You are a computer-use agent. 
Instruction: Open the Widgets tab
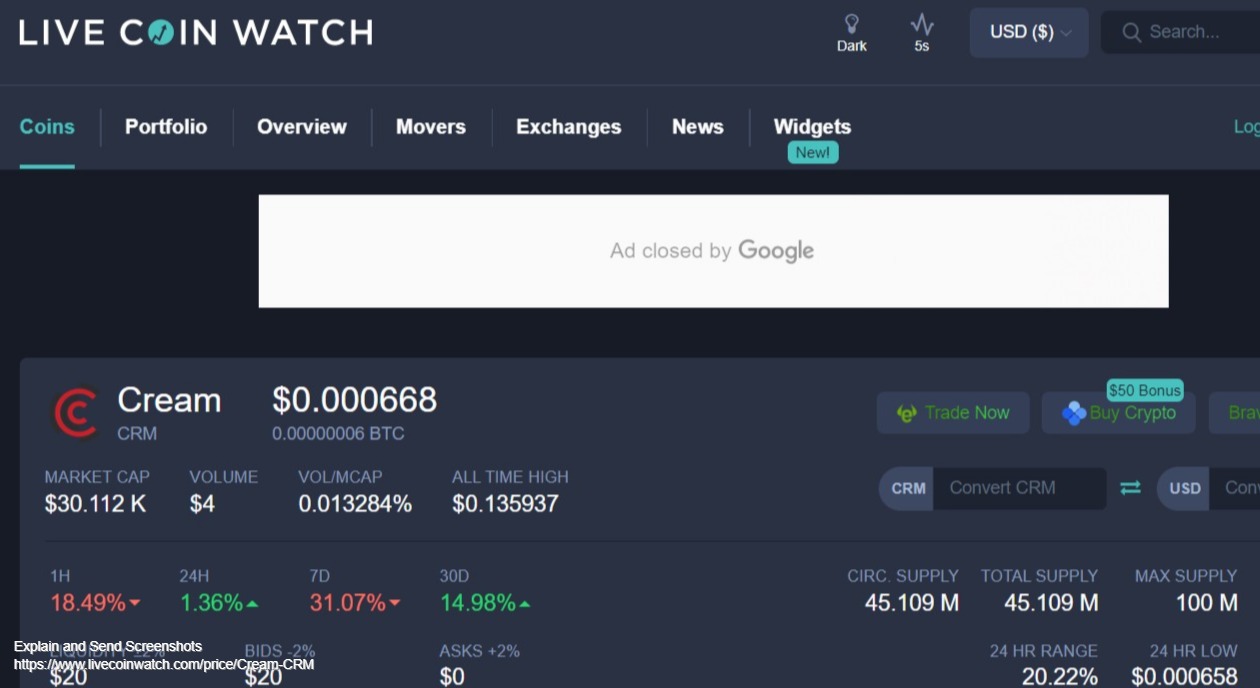point(812,127)
